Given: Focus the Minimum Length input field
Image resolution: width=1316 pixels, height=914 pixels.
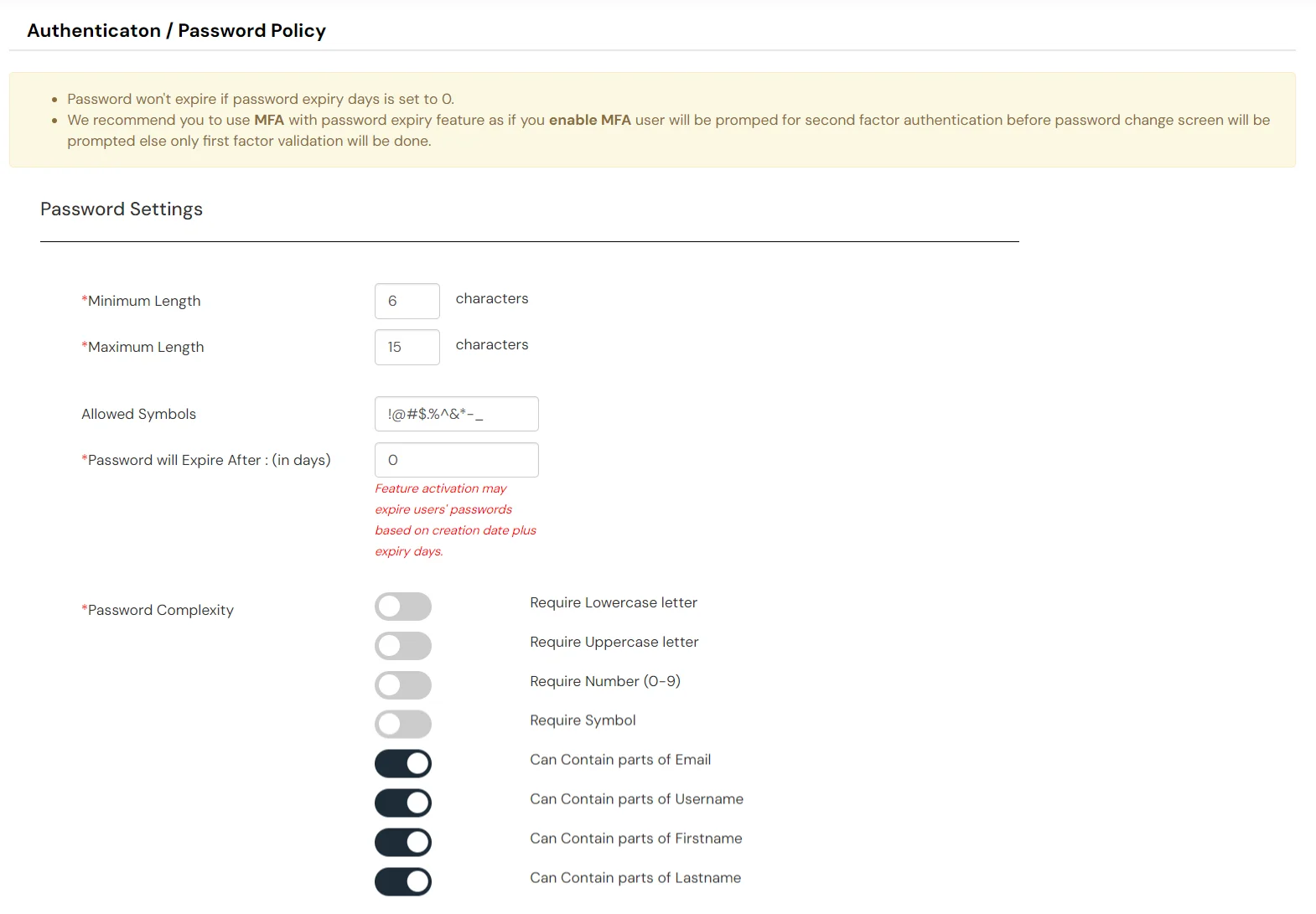Looking at the screenshot, I should (x=407, y=301).
